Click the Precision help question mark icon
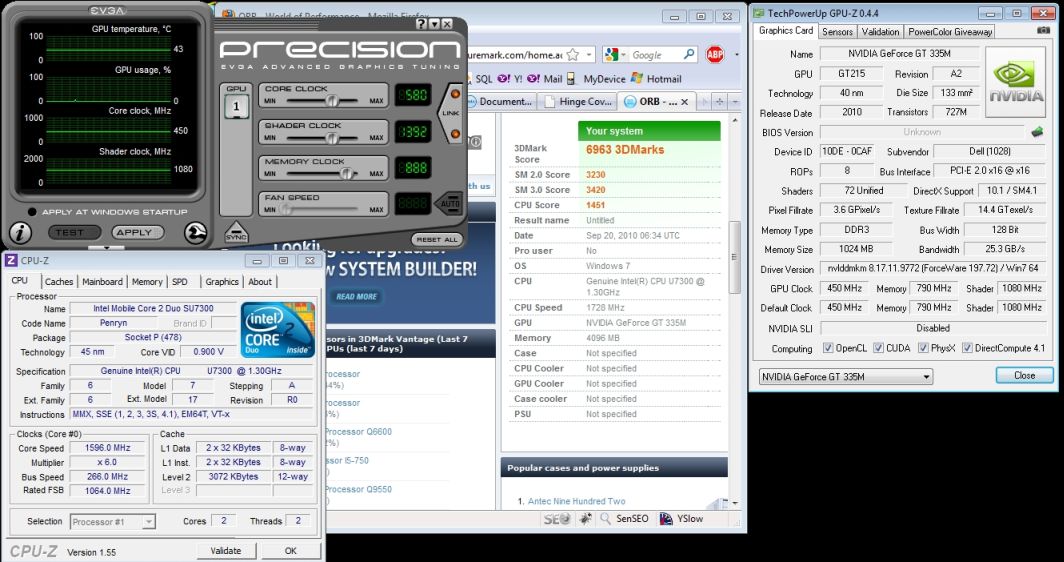 pyautogui.click(x=421, y=24)
